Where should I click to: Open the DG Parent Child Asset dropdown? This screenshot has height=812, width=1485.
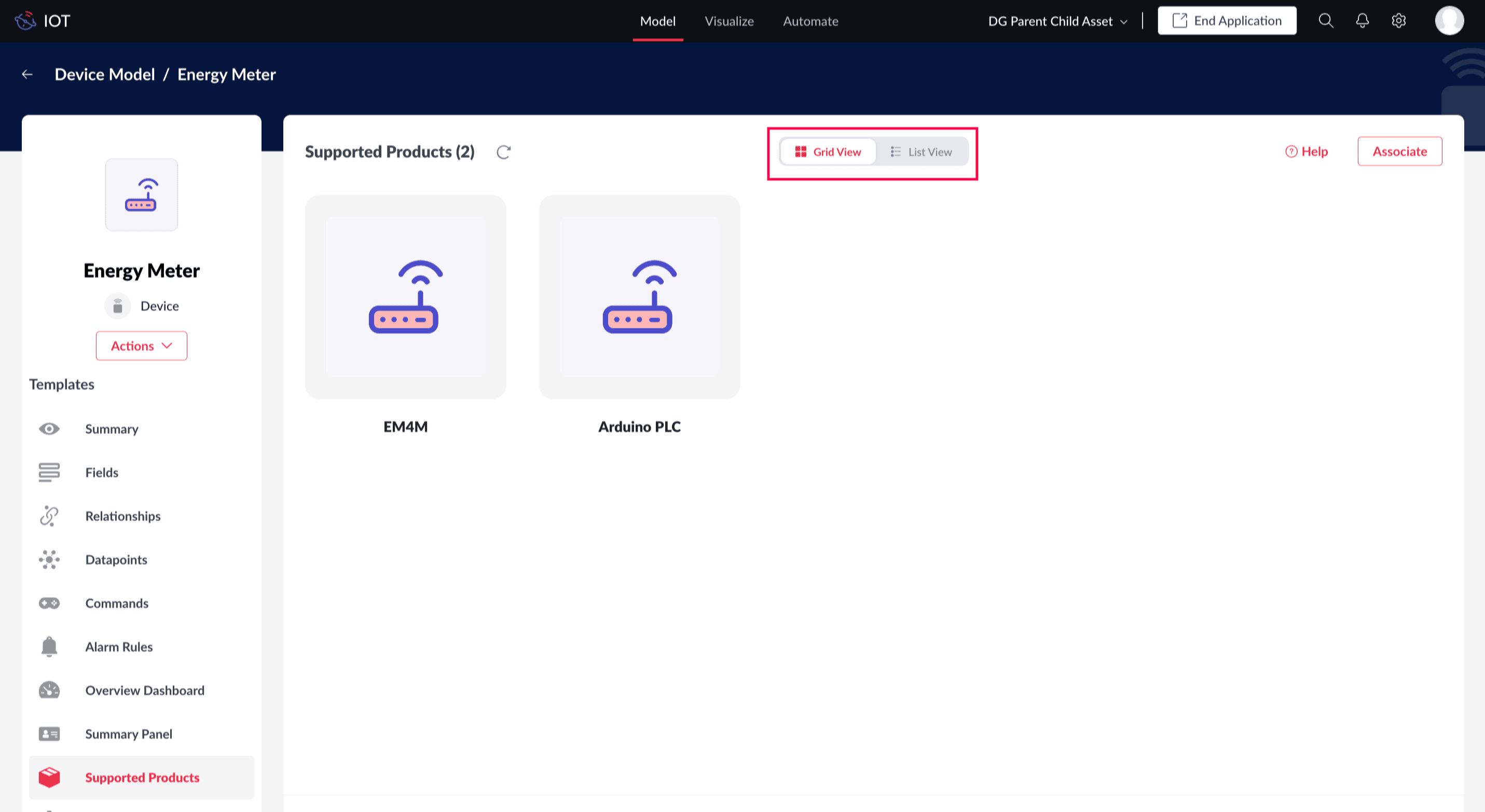click(1057, 21)
